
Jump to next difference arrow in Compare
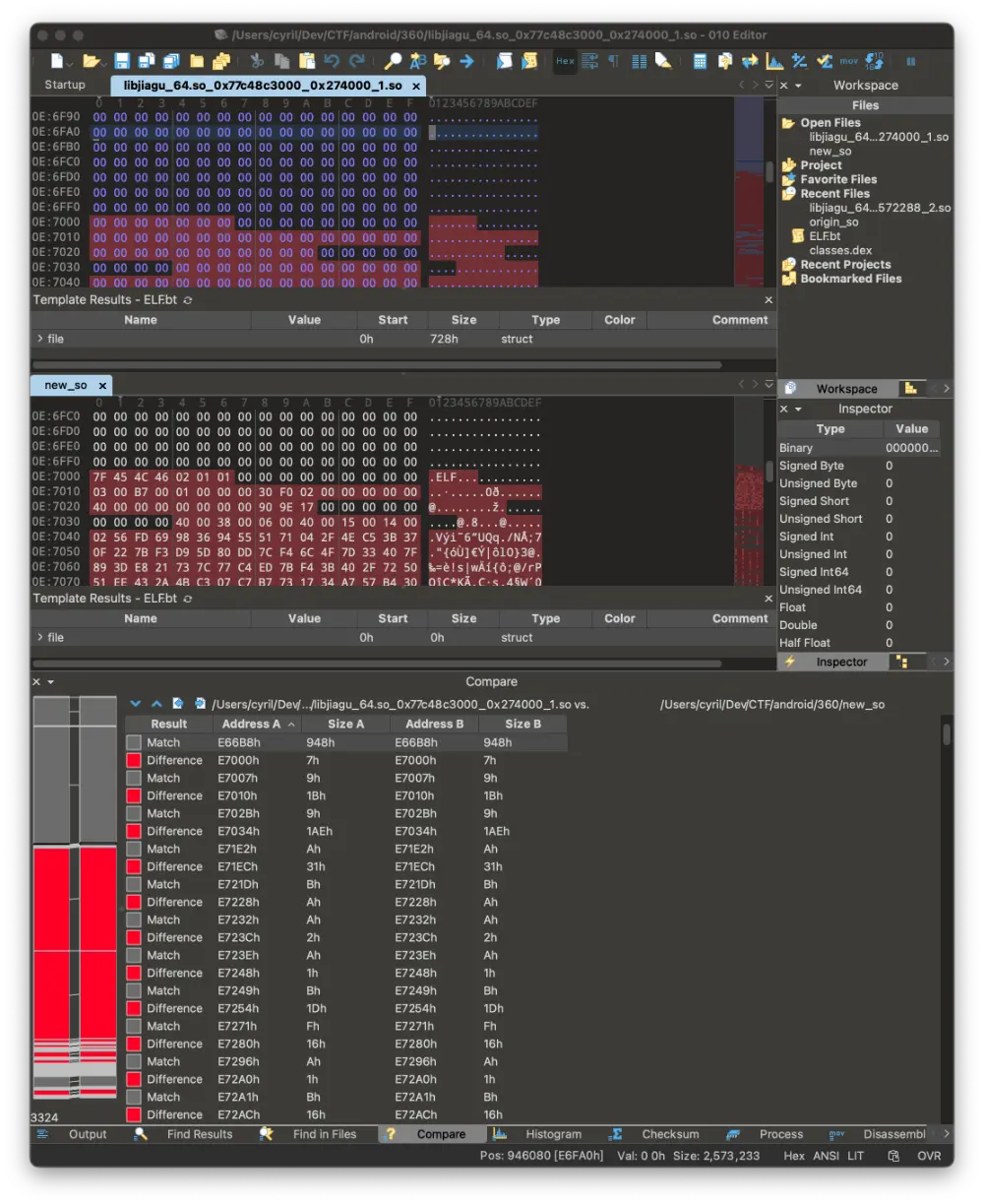coord(136,704)
